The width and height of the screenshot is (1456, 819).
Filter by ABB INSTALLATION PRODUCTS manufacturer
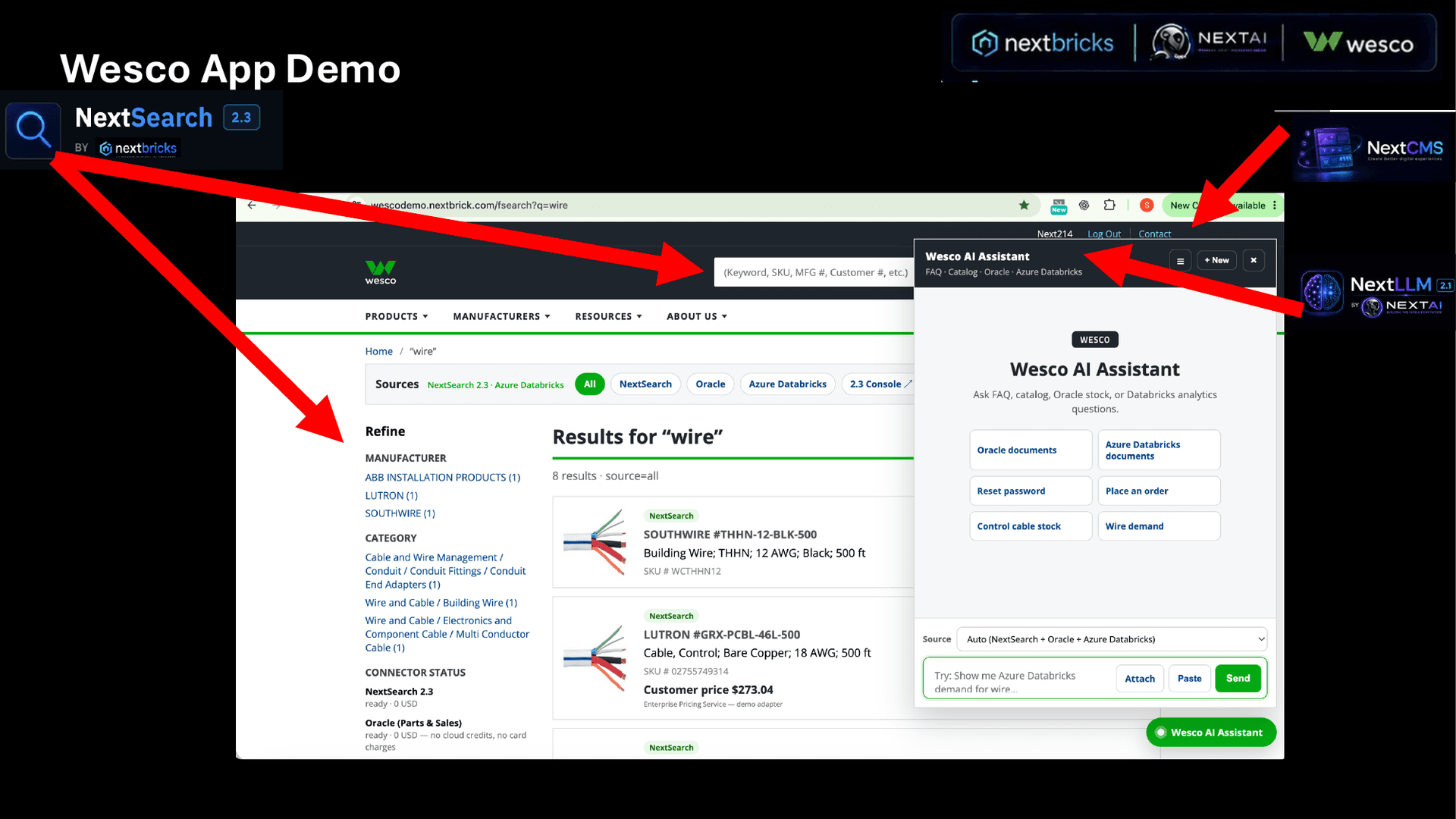coord(443,477)
